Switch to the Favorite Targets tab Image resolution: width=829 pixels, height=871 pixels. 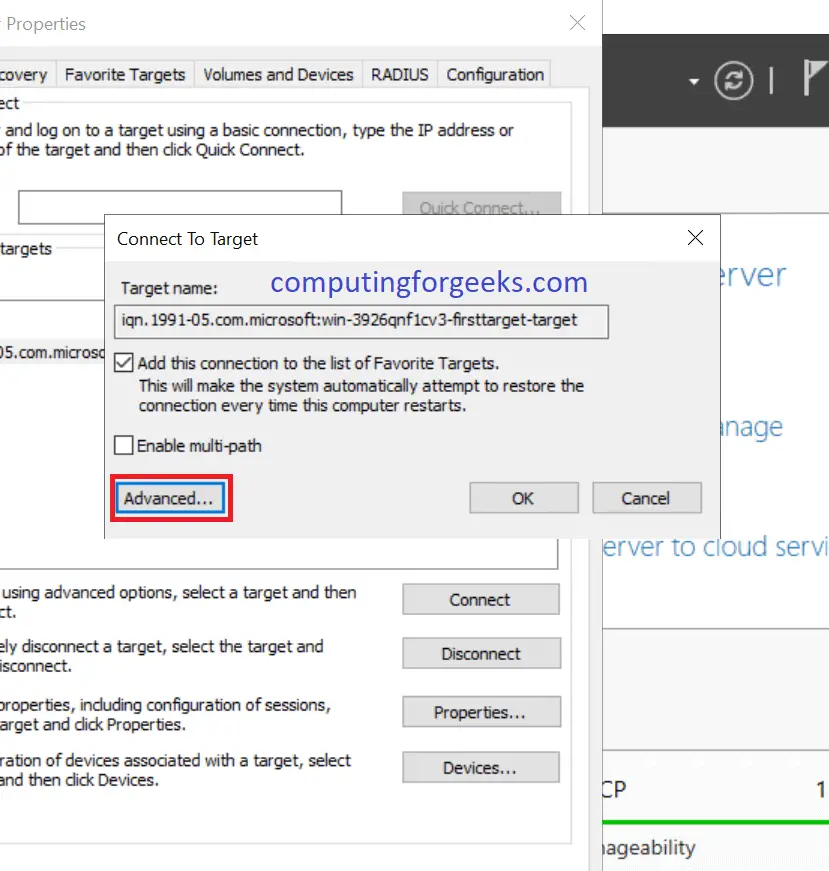pos(125,74)
